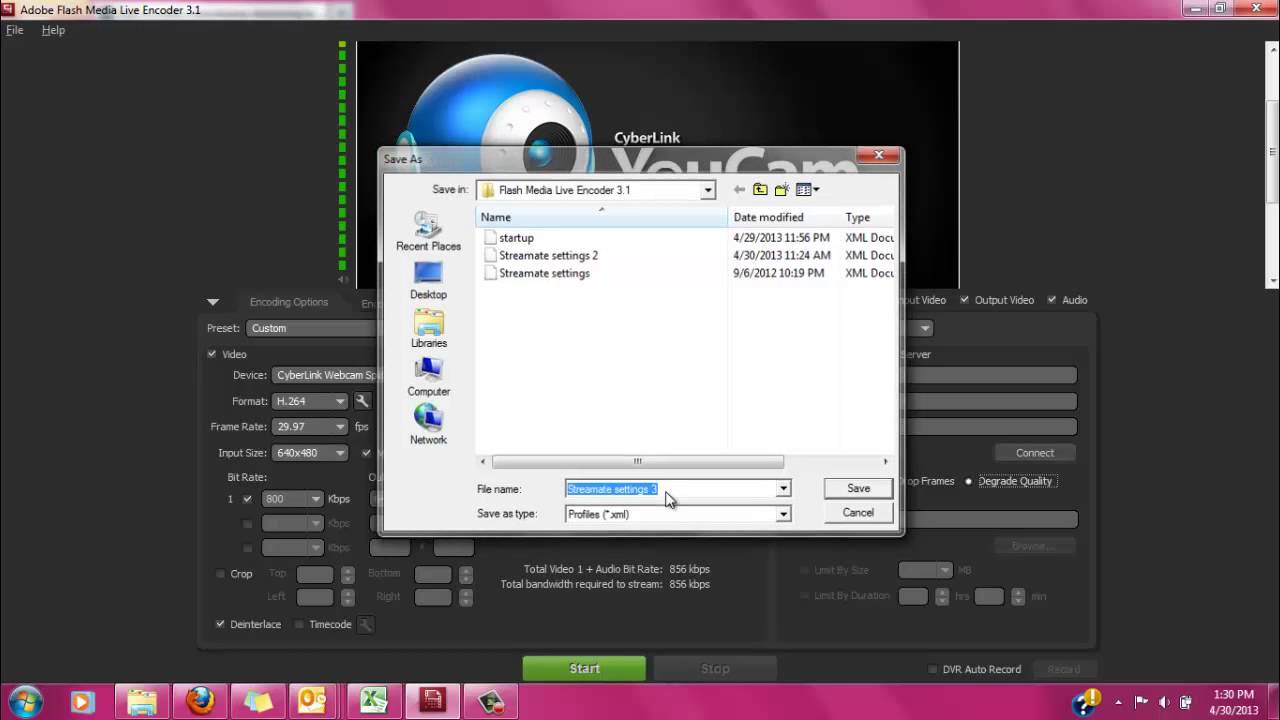Click Save in the Save As dialog
This screenshot has height=720, width=1280.
859,488
